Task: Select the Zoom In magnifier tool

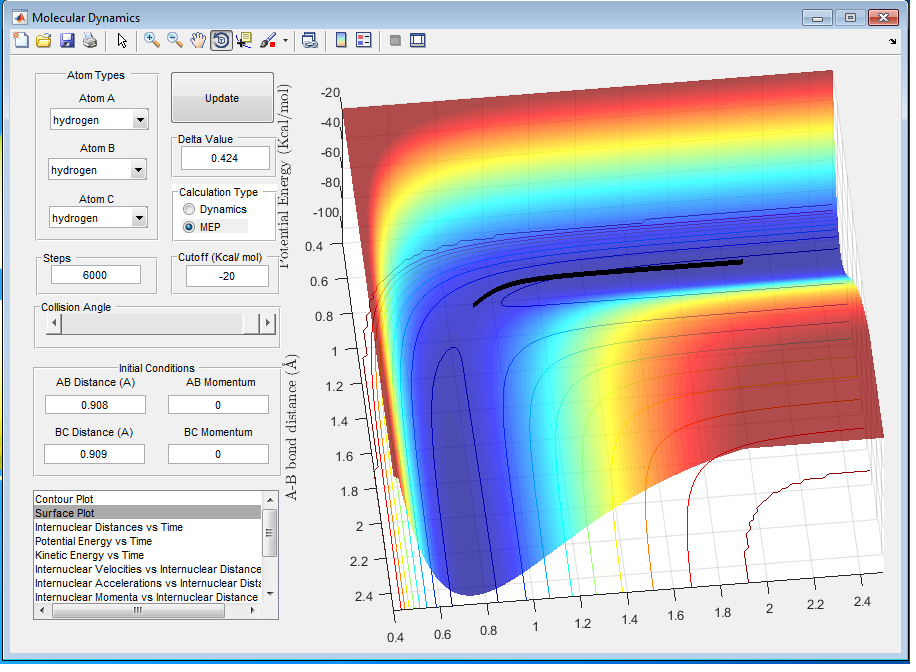Action: [x=152, y=41]
